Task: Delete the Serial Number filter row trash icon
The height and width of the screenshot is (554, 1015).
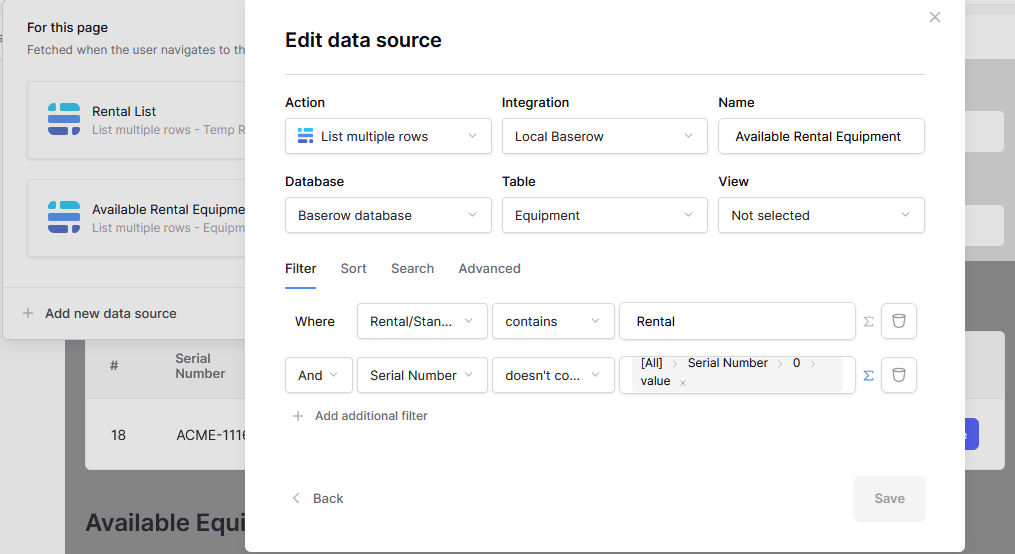Action: pos(898,375)
